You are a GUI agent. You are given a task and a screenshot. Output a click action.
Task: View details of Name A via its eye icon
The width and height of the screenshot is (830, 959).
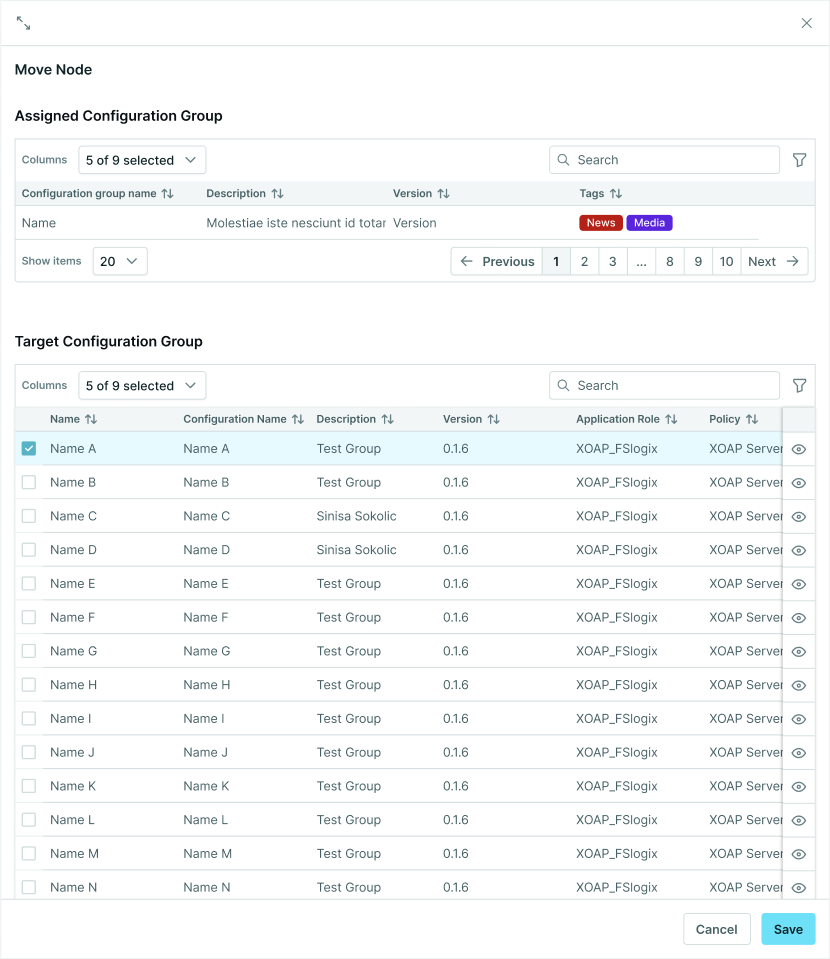[797, 450]
